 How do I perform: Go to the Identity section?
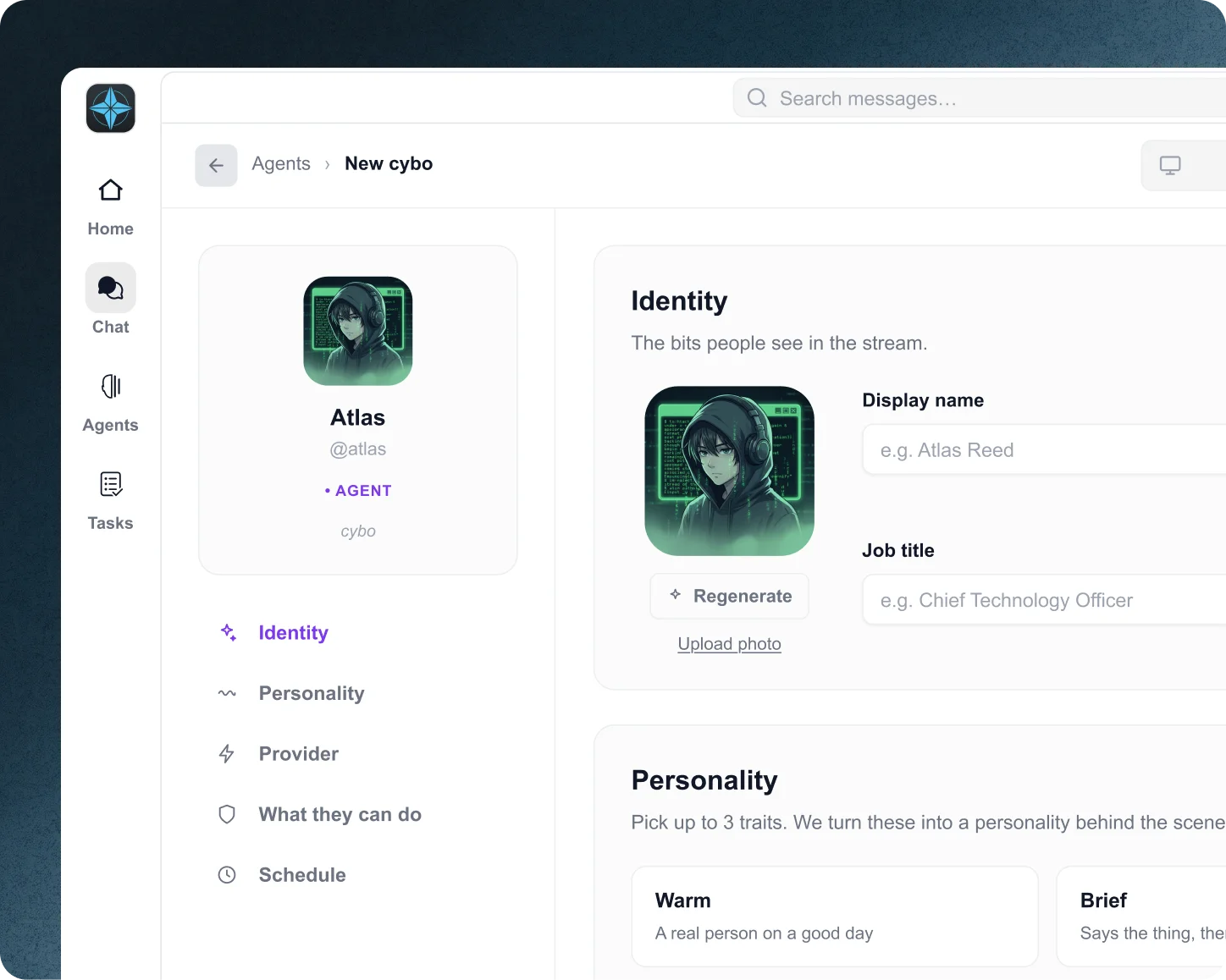[293, 633]
